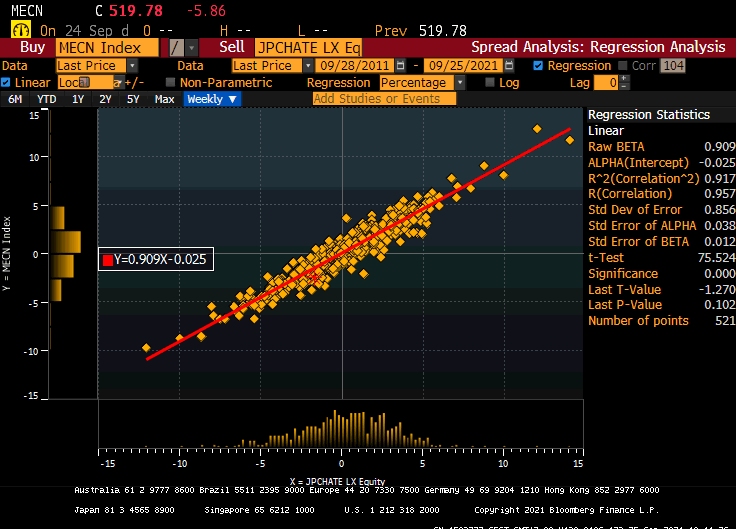The height and width of the screenshot is (529, 736).
Task: Decrease the Lag value using minus stepper
Action: tap(624, 87)
